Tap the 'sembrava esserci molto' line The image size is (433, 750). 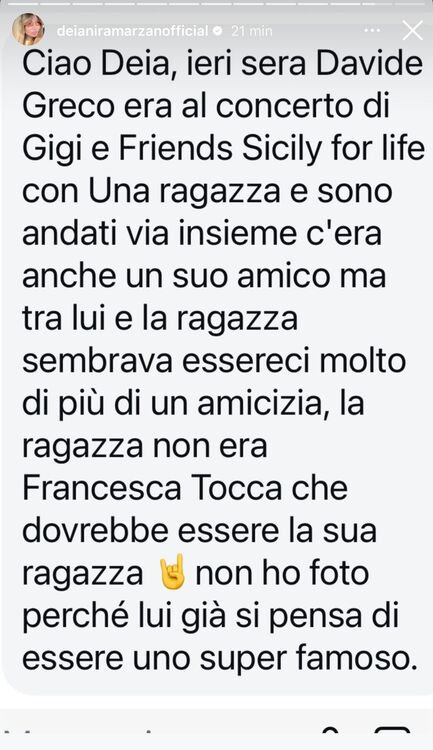214,361
